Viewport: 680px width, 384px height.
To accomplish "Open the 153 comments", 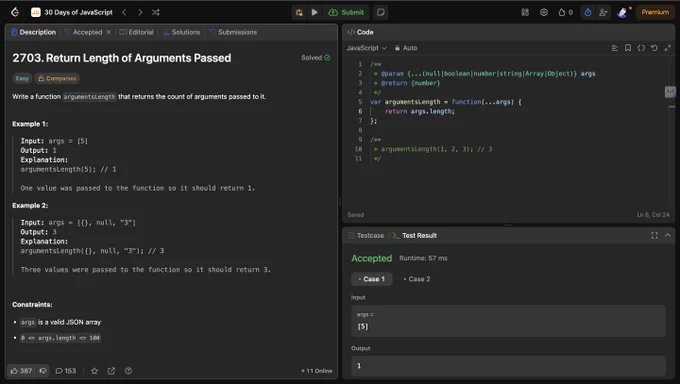I will click(65, 371).
